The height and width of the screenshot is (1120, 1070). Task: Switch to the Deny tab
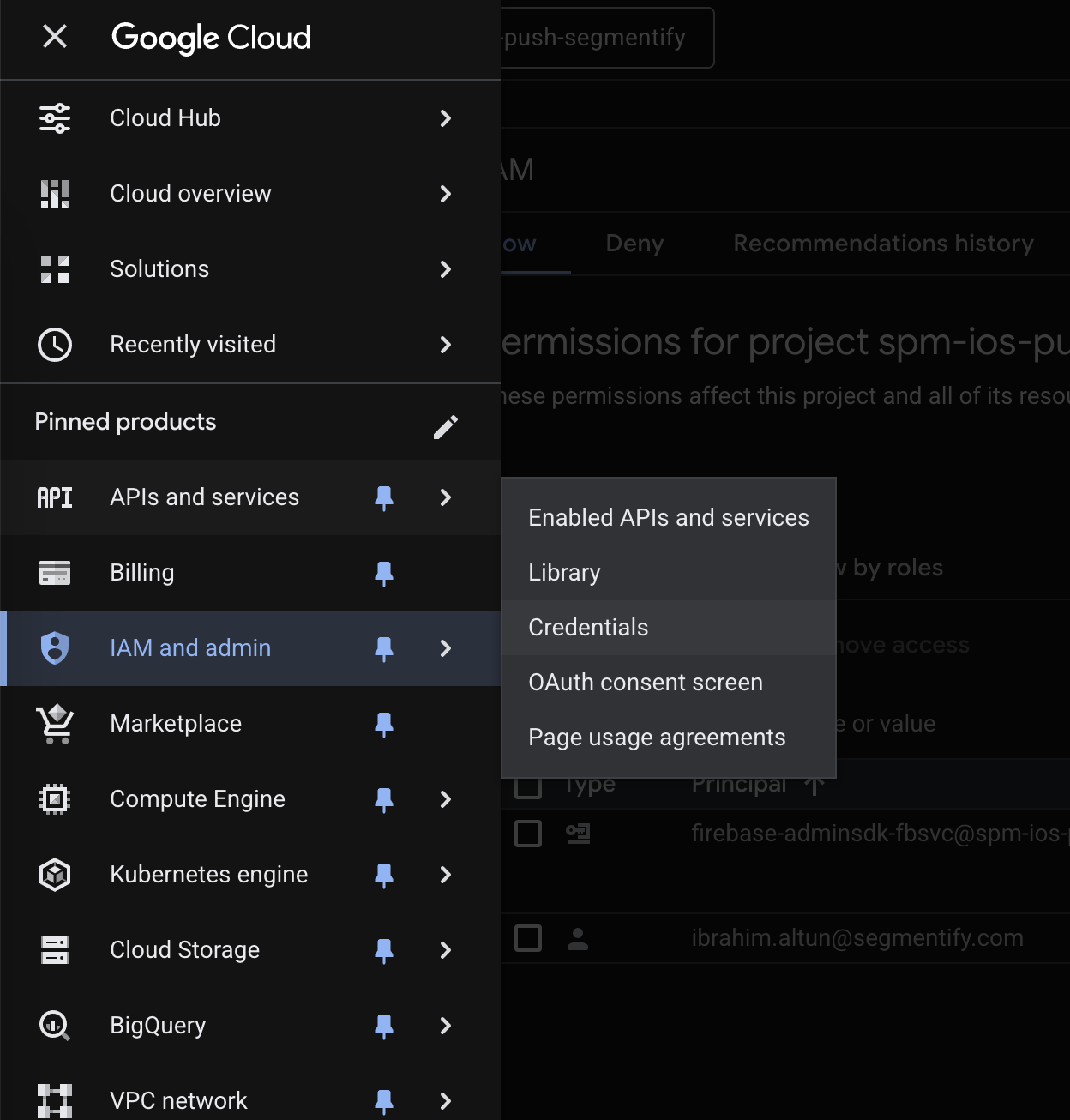coord(634,244)
